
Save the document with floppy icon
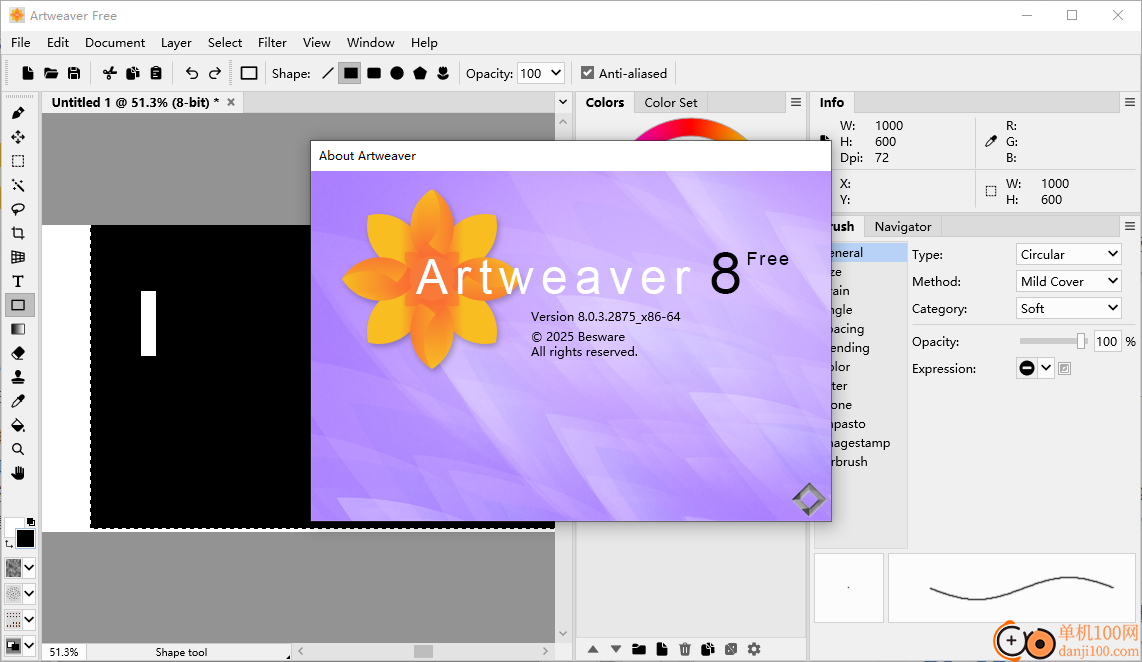pyautogui.click(x=74, y=73)
